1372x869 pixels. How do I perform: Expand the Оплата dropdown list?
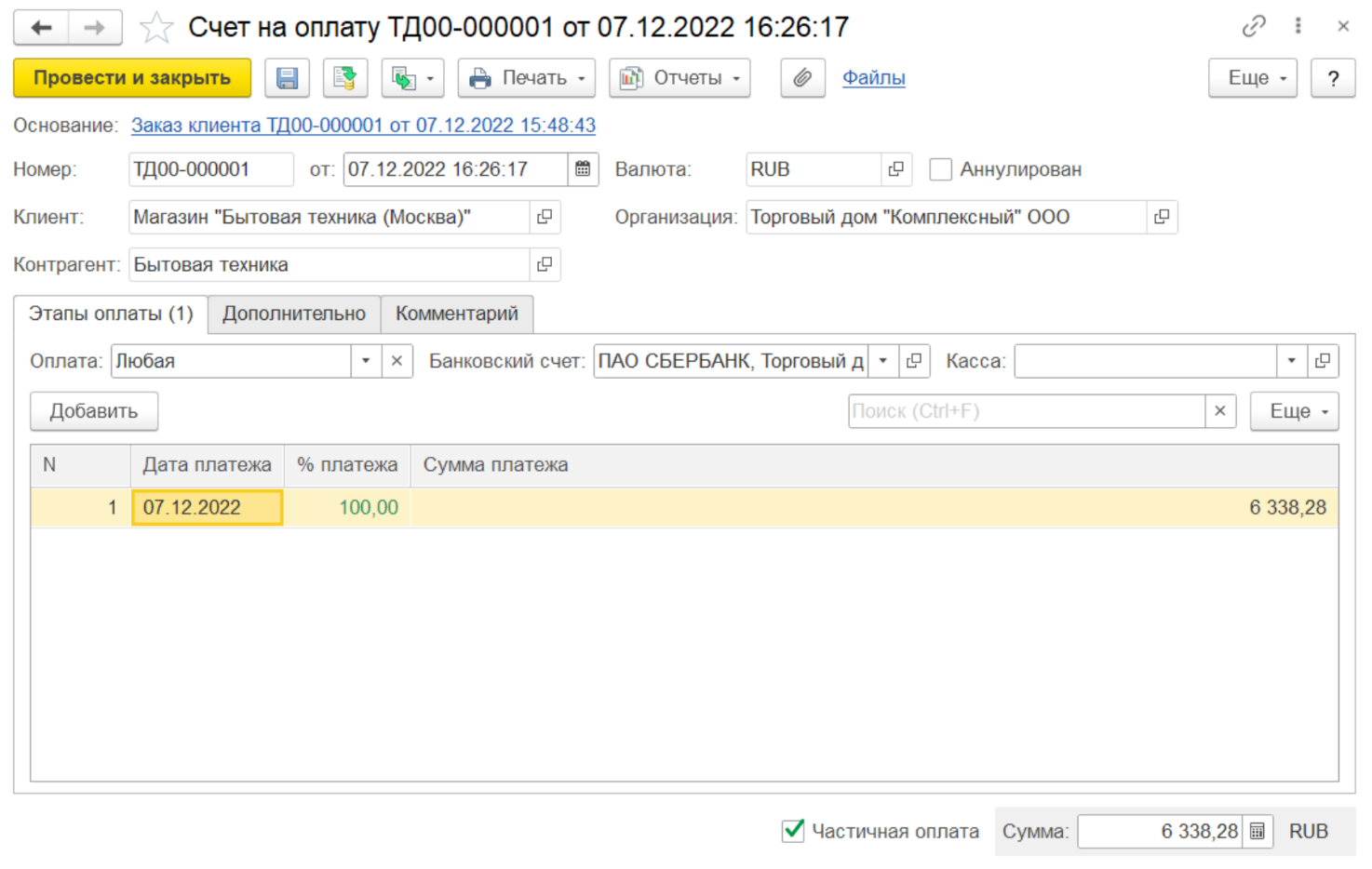pyautogui.click(x=366, y=361)
